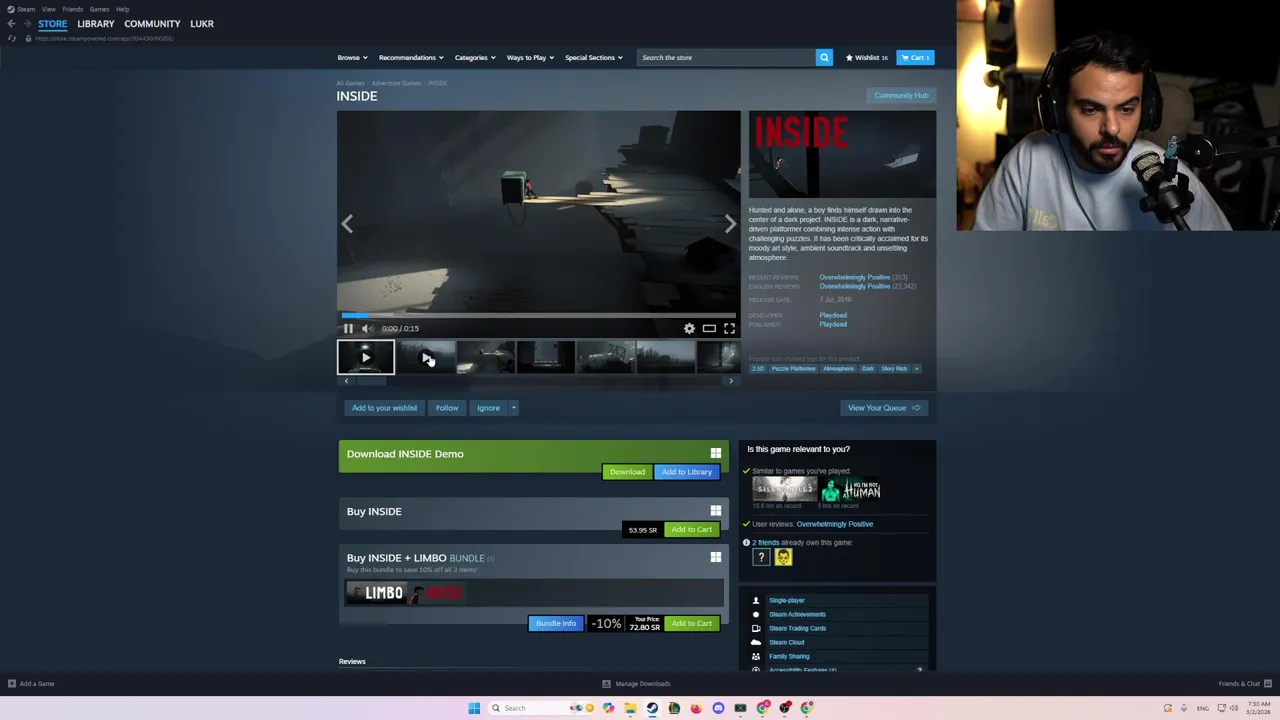Open the COMMUNITY tab
Image resolution: width=1280 pixels, height=720 pixels.
pyautogui.click(x=152, y=23)
